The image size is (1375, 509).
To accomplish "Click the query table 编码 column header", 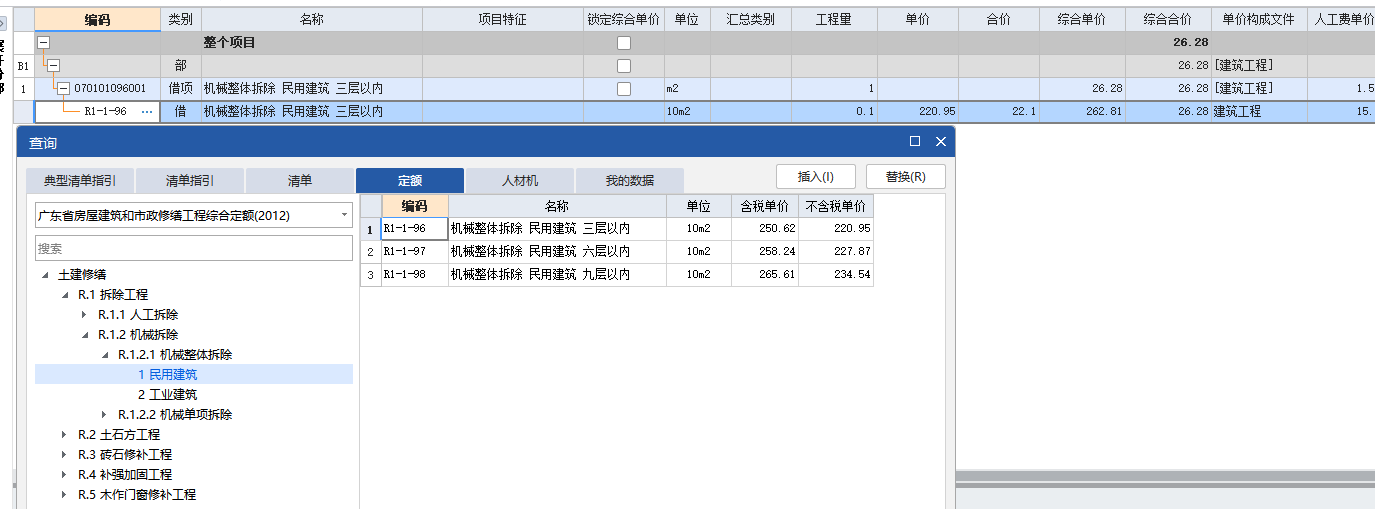I will point(414,206).
